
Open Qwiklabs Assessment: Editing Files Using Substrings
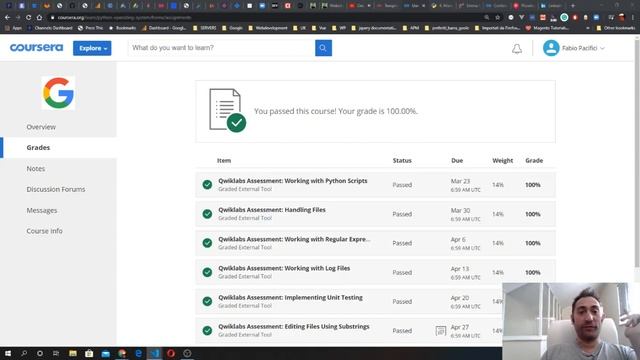point(294,327)
